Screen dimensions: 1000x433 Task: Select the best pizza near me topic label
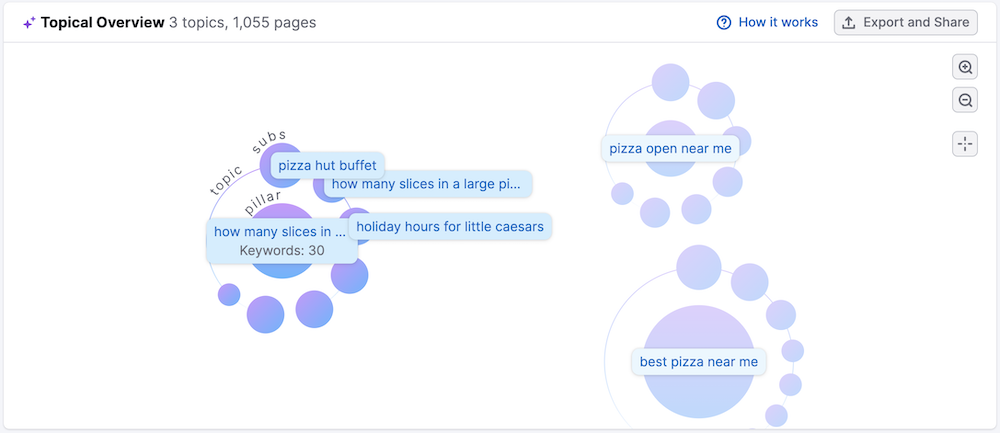click(x=699, y=361)
